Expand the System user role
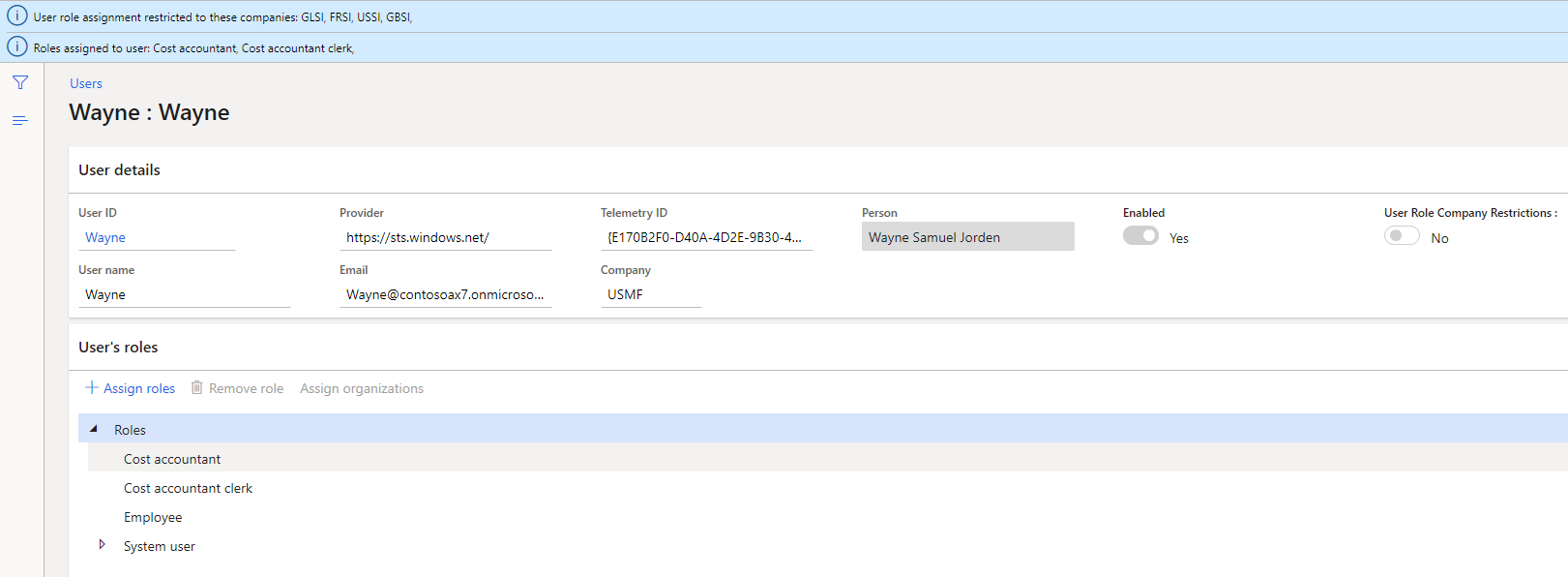 (102, 545)
